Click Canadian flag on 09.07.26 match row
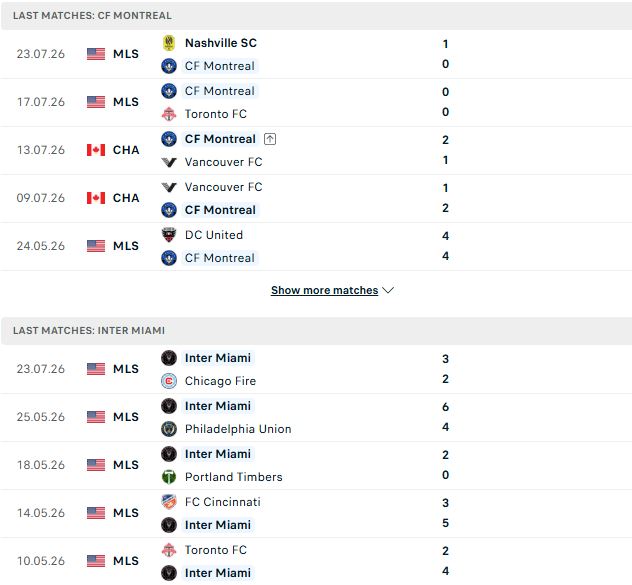The height and width of the screenshot is (585, 632). click(x=96, y=198)
